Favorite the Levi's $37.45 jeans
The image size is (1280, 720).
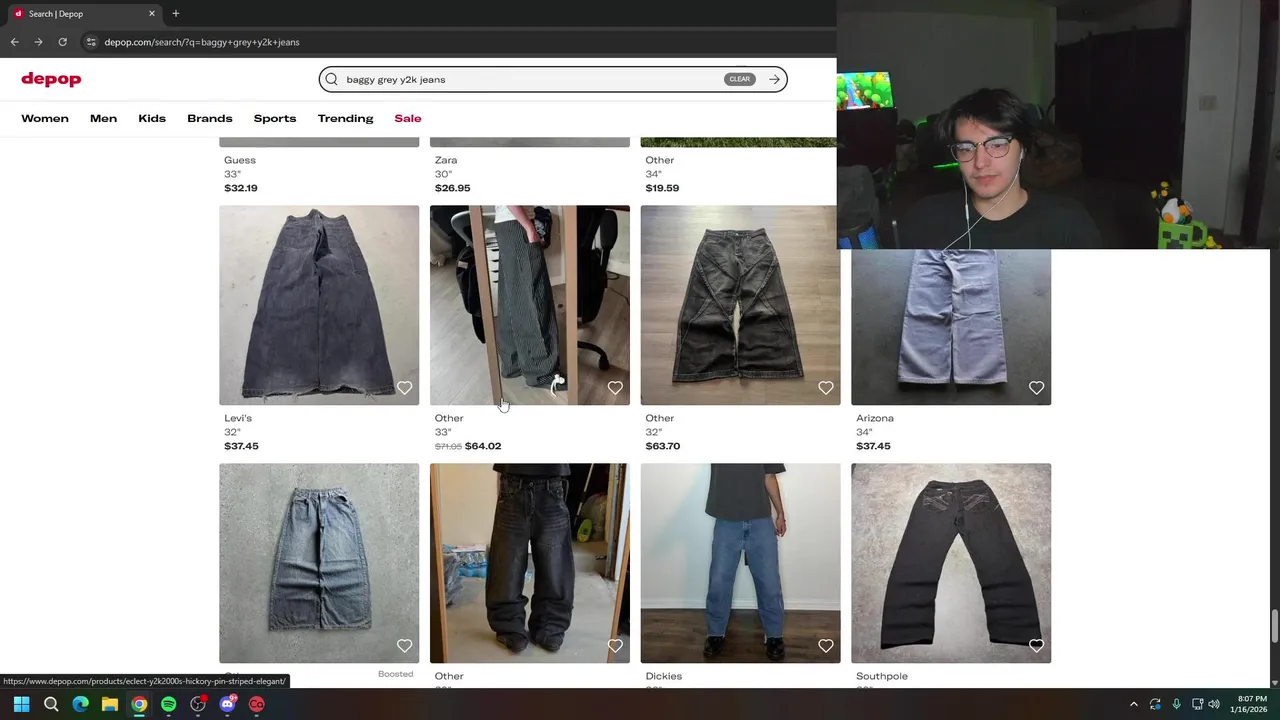point(404,388)
